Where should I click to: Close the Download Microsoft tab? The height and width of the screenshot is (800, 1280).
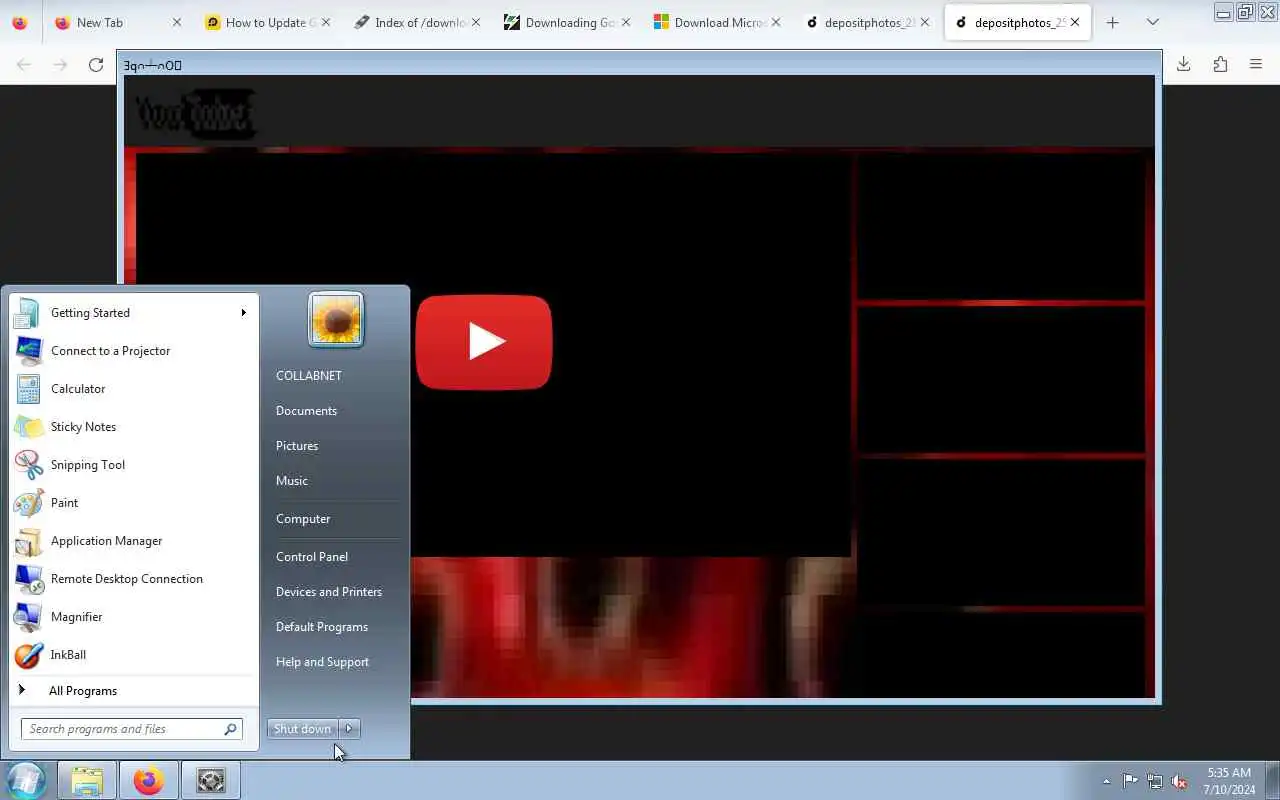pos(775,22)
